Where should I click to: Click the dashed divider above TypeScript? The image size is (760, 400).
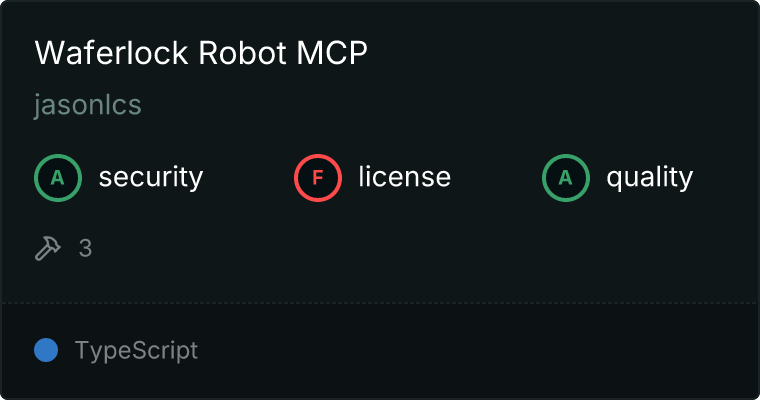coord(380,303)
